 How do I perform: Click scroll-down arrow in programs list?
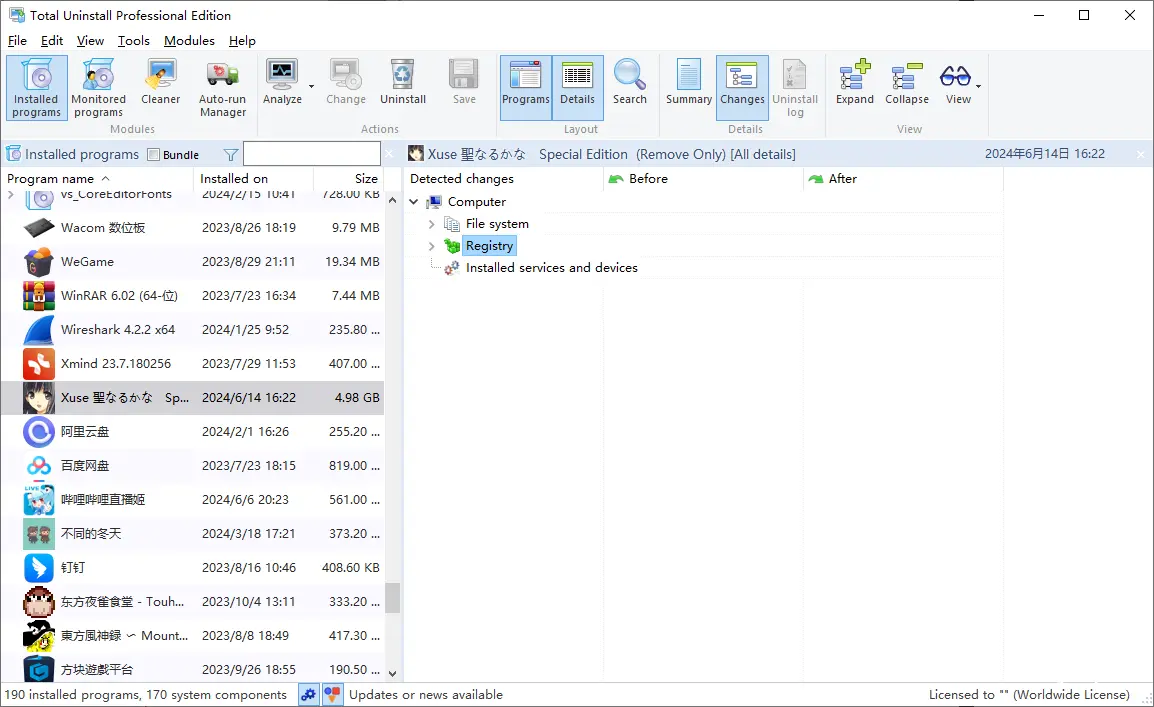392,673
